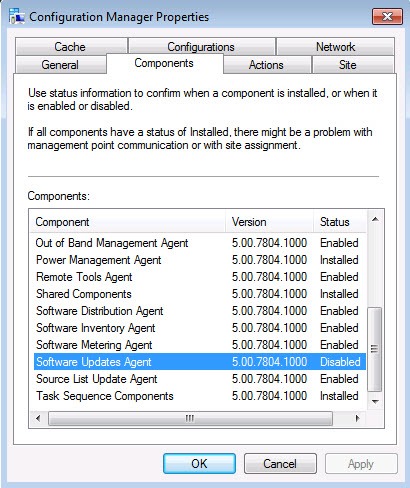Image resolution: width=410 pixels, height=488 pixels.
Task: Close the Configuration Manager Properties dialog
Action: (387, 16)
